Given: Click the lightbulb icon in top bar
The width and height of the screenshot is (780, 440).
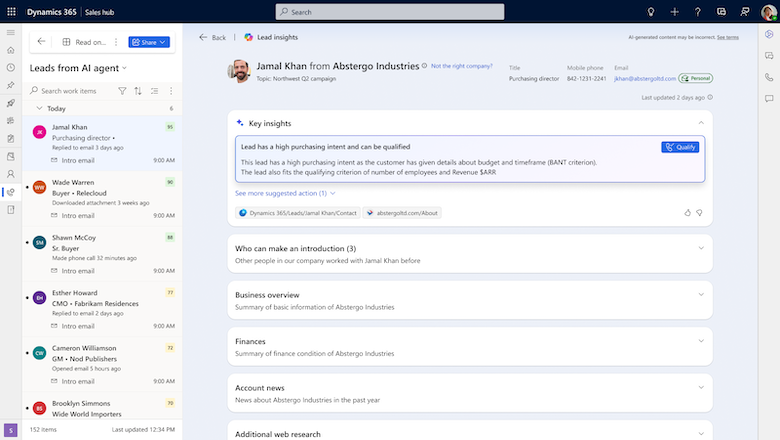Looking at the screenshot, I should coord(651,11).
